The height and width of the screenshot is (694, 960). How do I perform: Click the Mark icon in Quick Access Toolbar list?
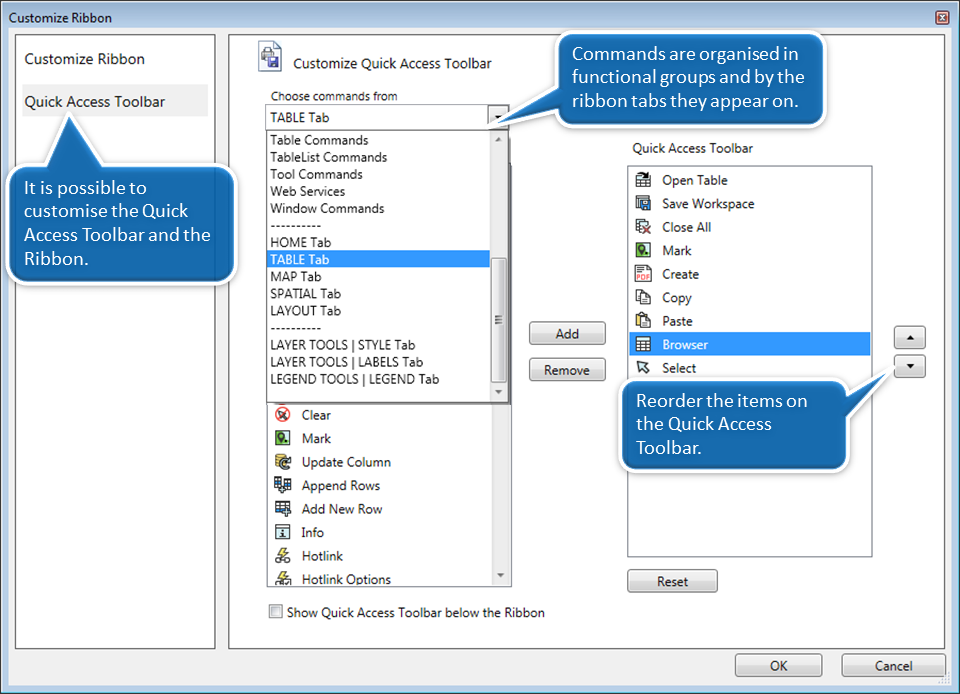pos(643,250)
